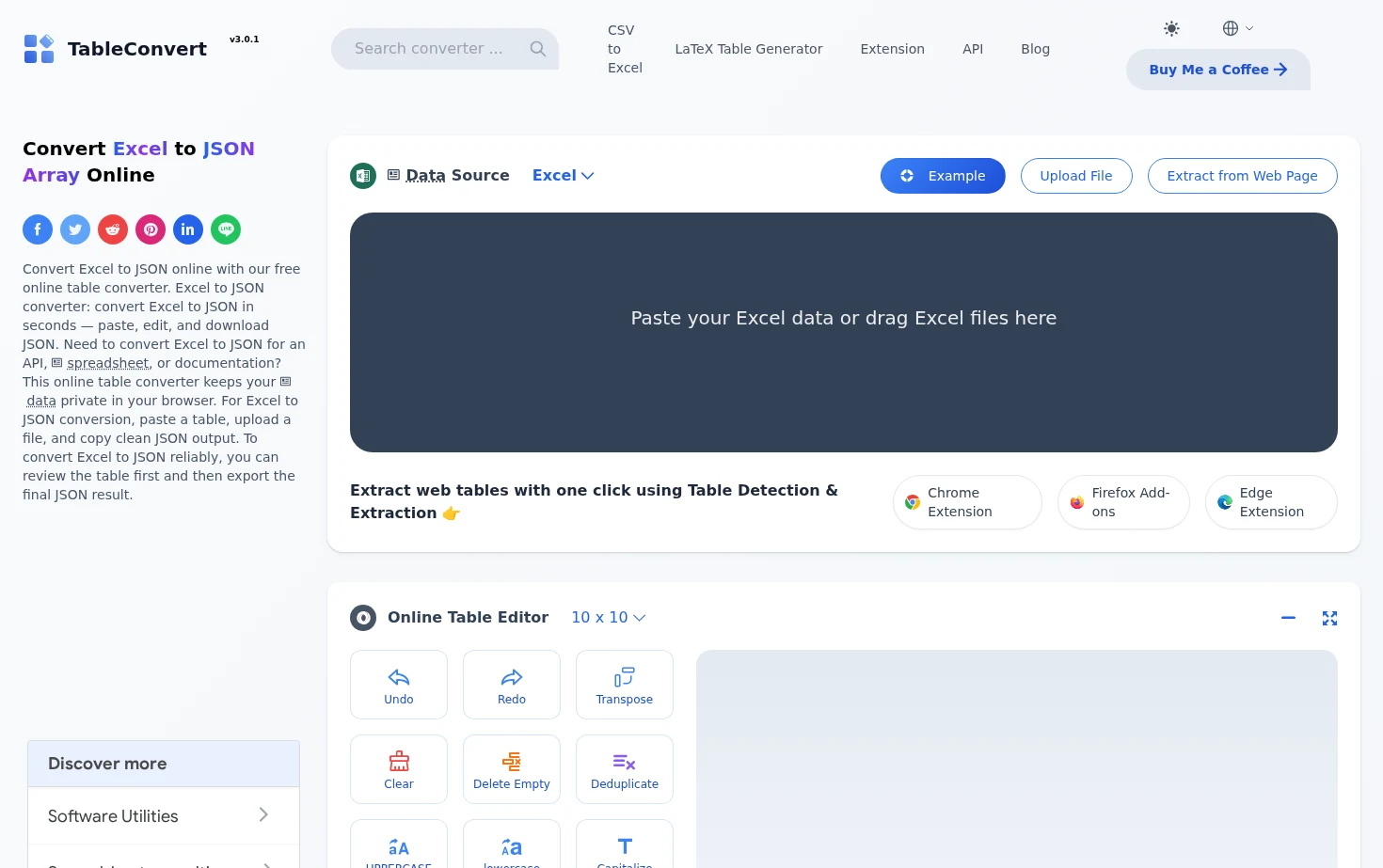Click the Deduplicate tool
This screenshot has width=1383, height=868.
tap(625, 769)
